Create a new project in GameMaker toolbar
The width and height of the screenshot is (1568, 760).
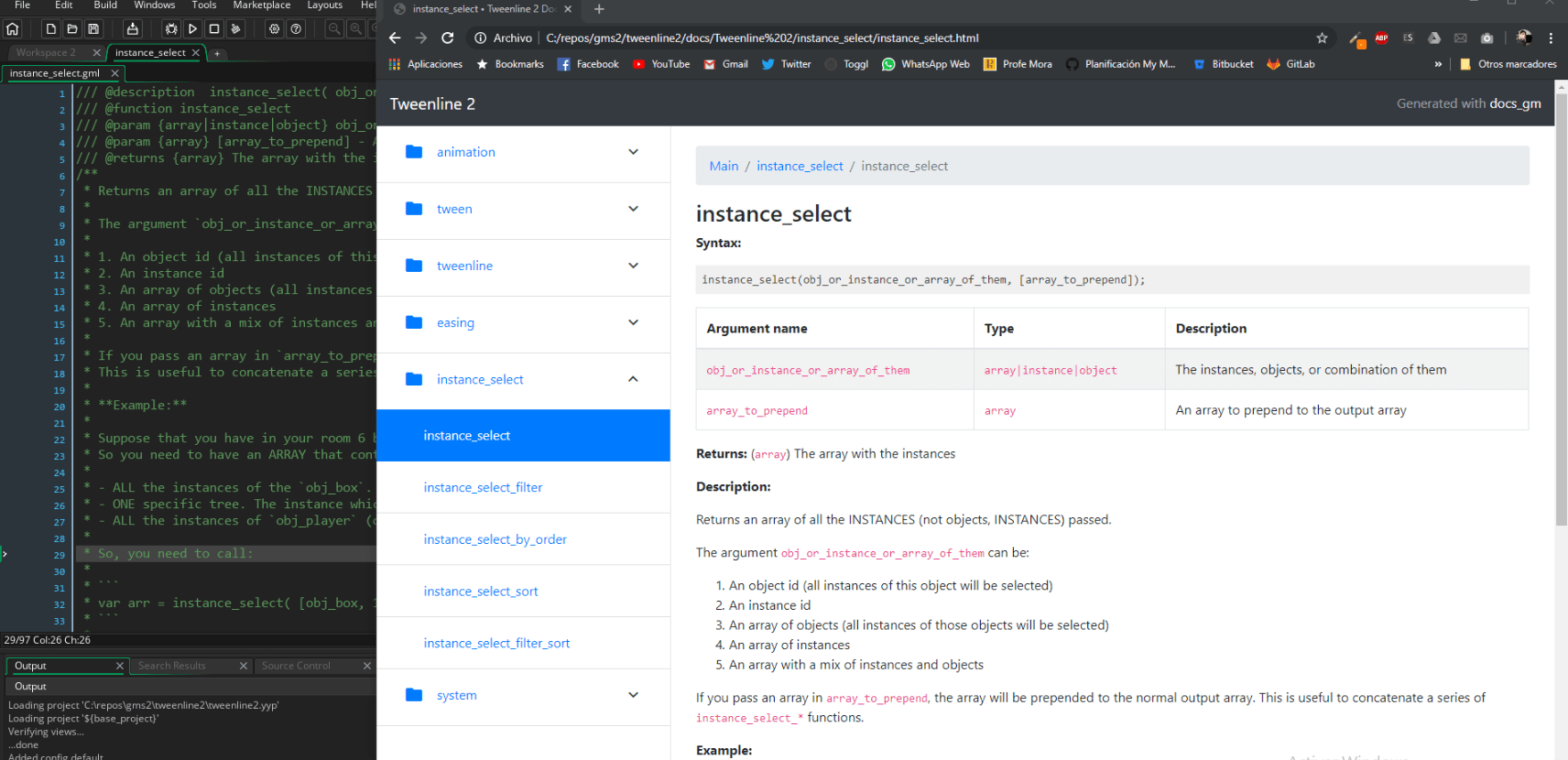51,29
